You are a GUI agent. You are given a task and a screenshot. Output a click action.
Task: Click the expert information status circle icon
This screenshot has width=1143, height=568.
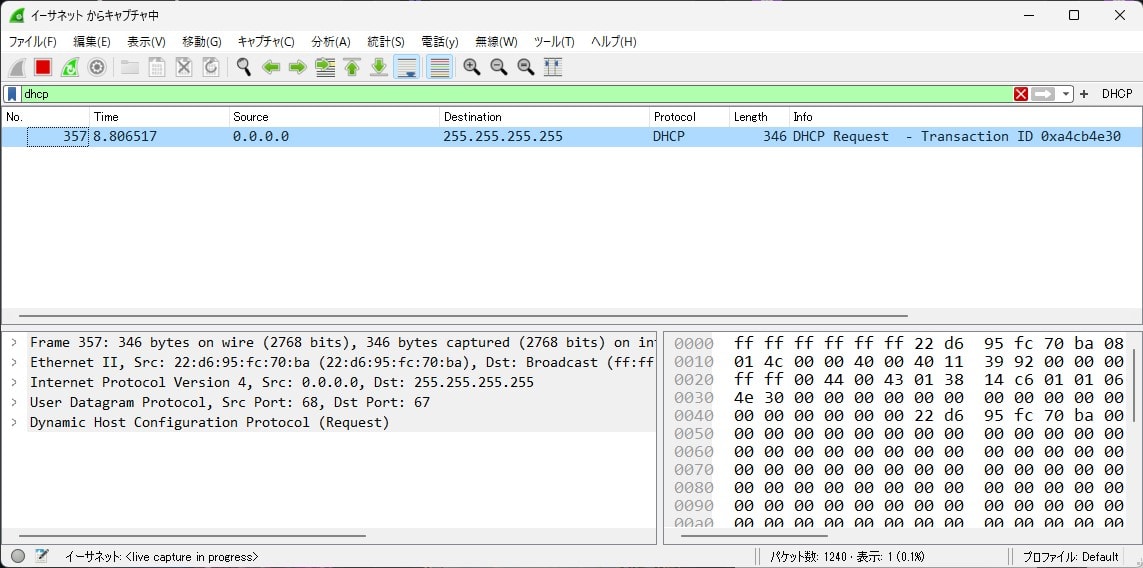pyautogui.click(x=18, y=556)
